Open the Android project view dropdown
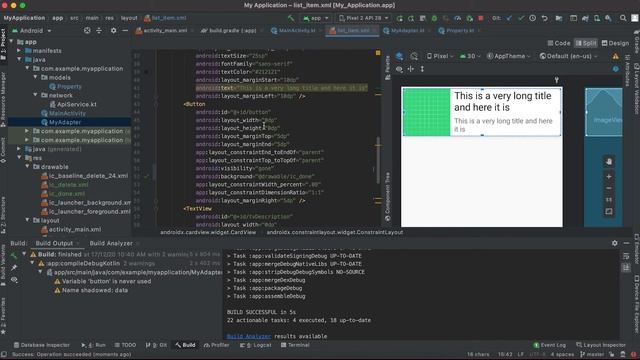The height and width of the screenshot is (360, 640). (x=31, y=31)
